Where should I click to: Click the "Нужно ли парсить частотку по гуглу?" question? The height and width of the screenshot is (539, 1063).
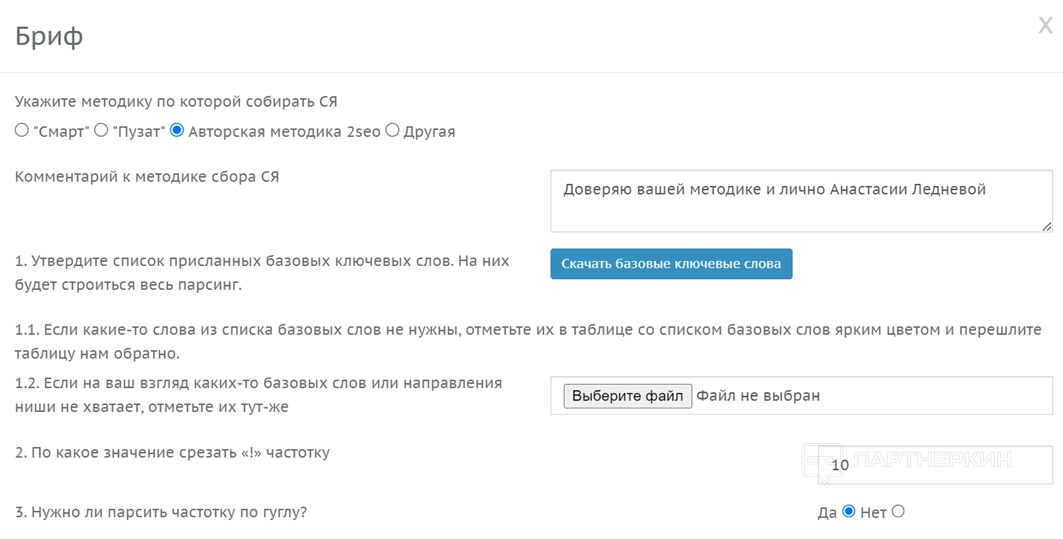pos(160,512)
